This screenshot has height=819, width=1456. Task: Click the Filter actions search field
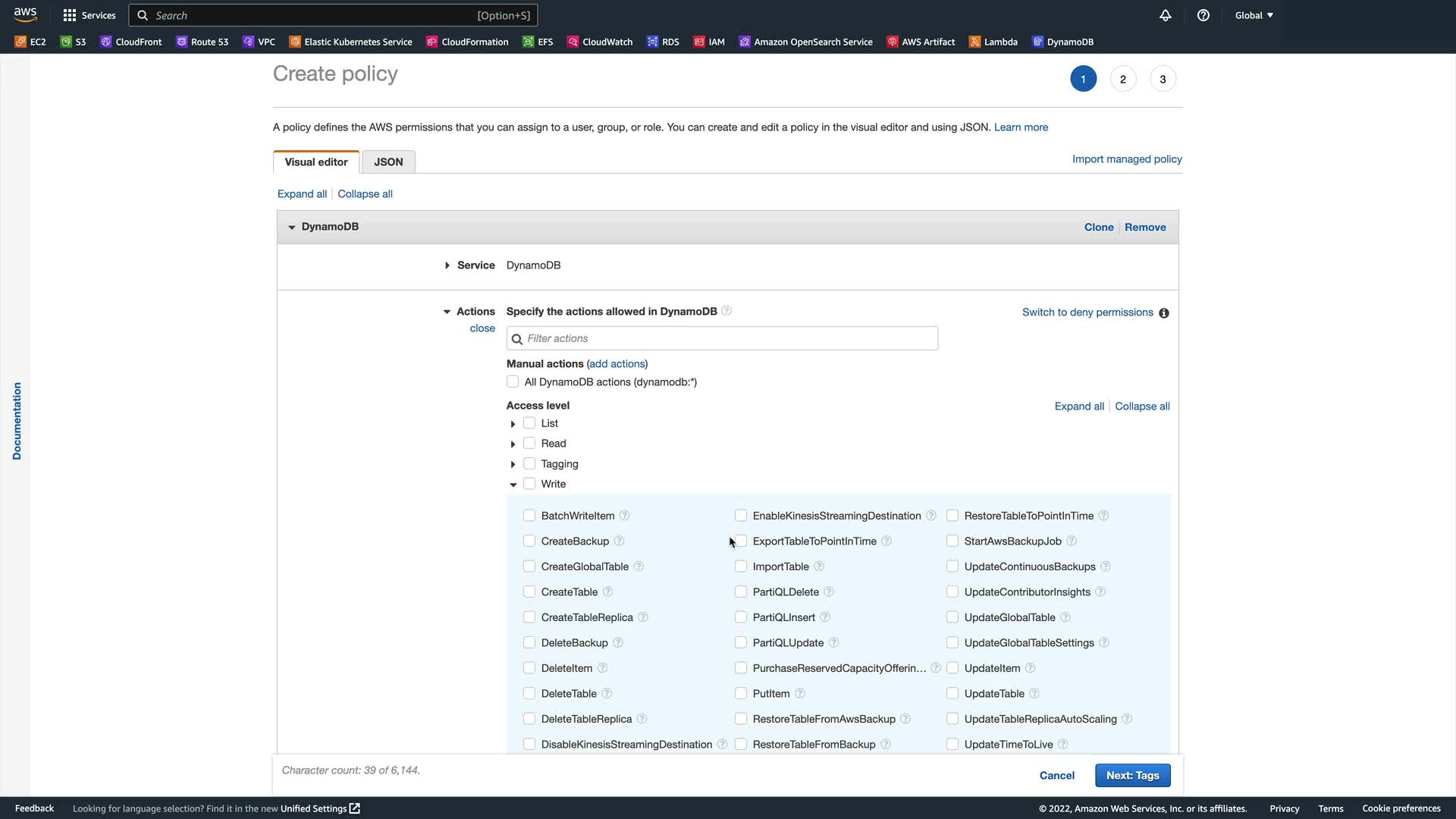tap(722, 338)
